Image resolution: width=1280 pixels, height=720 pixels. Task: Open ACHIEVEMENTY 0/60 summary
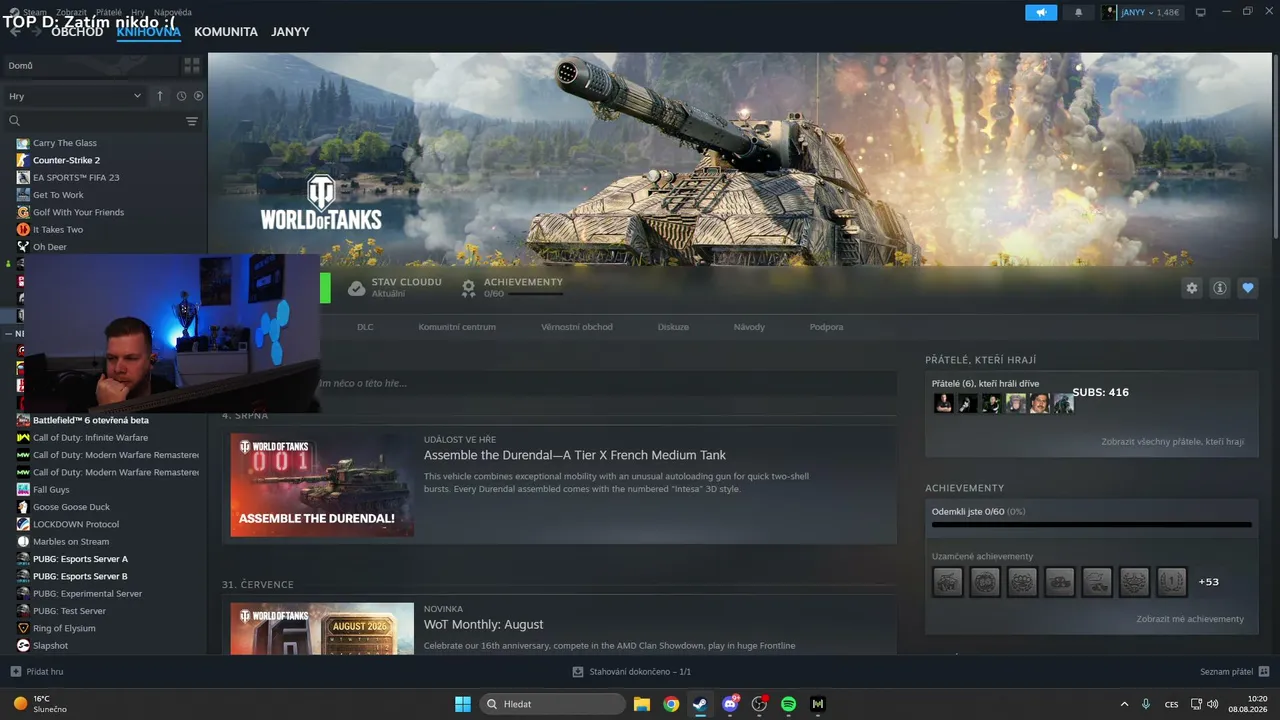pyautogui.click(x=512, y=288)
